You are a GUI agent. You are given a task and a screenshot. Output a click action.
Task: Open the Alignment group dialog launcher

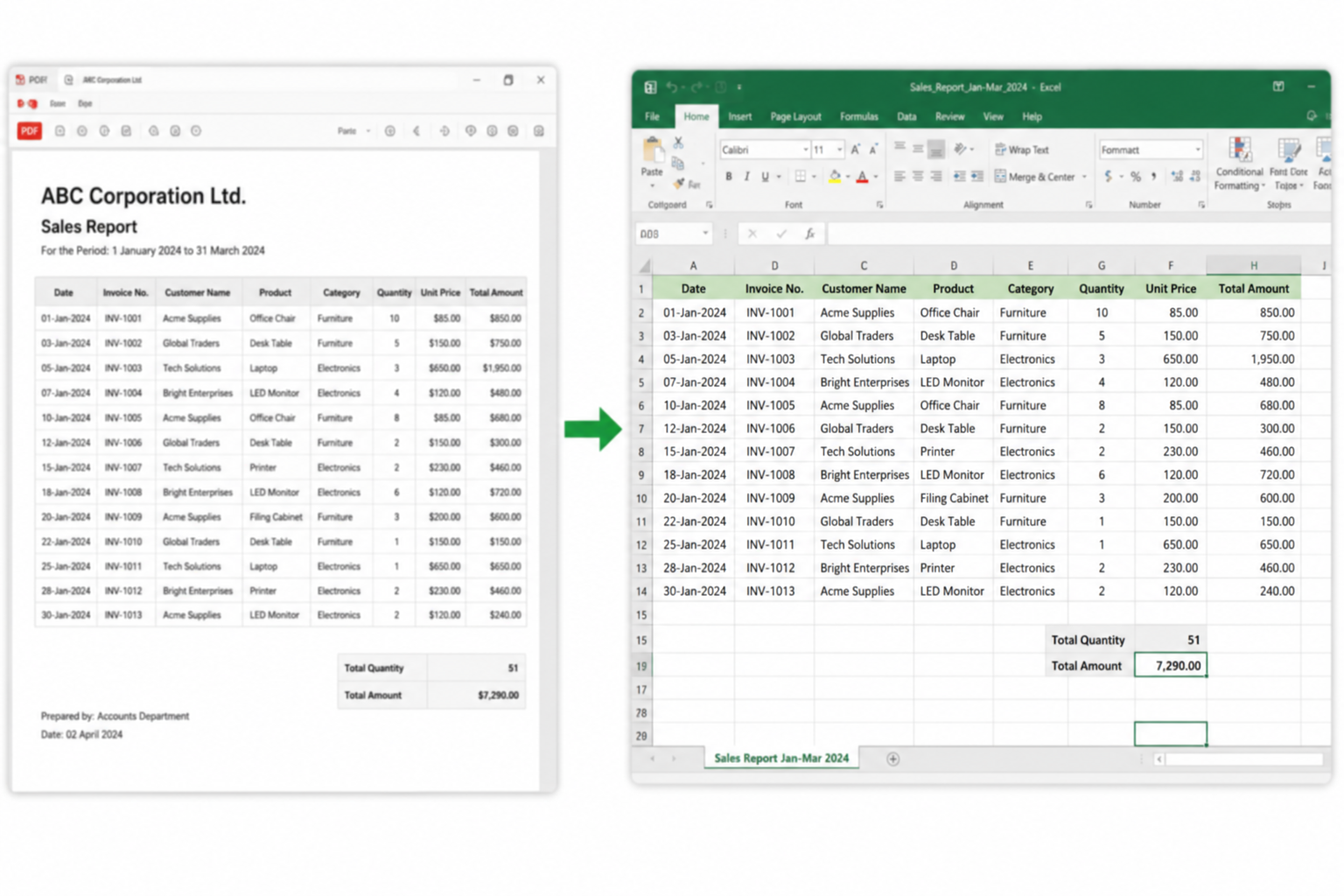tap(1088, 205)
